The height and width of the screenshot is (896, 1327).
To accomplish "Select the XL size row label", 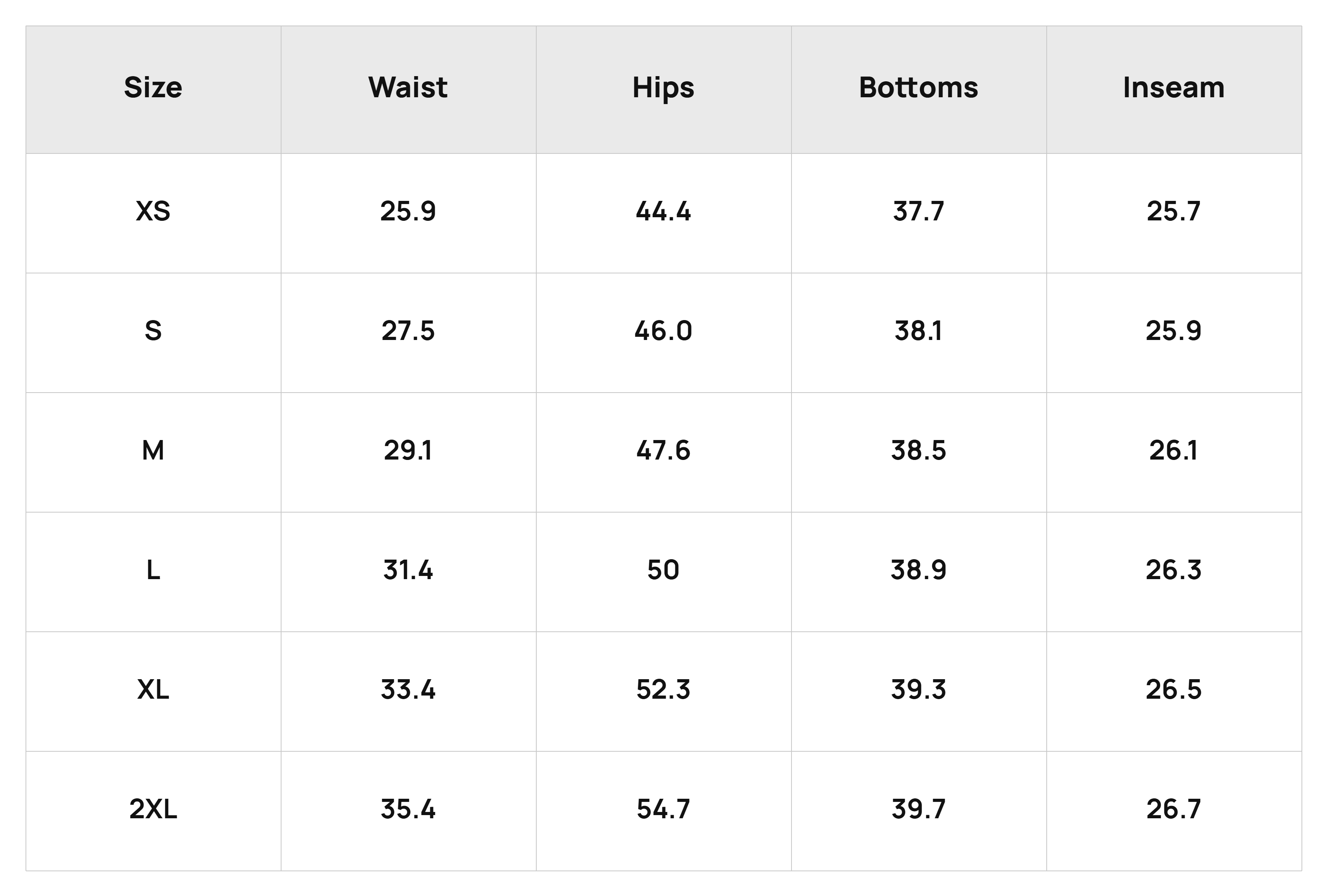I will (x=153, y=690).
